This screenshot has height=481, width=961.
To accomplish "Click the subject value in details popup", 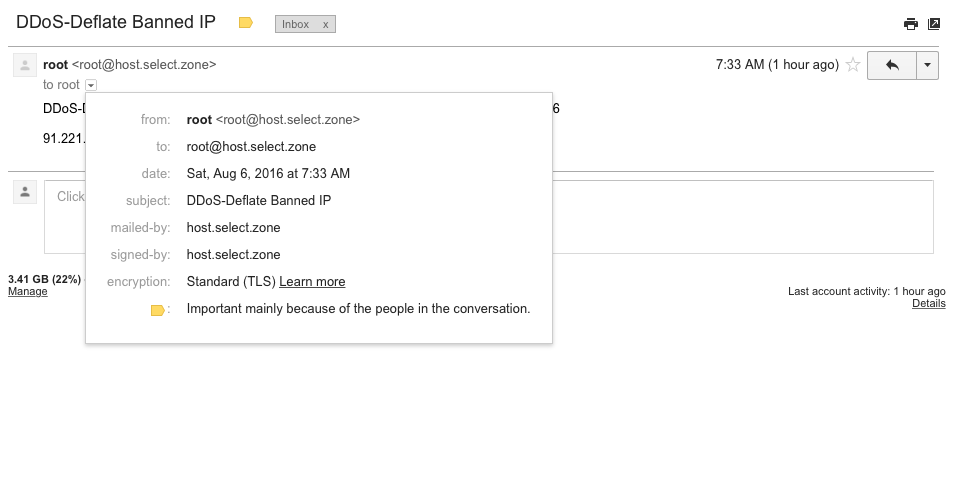I will [x=259, y=201].
